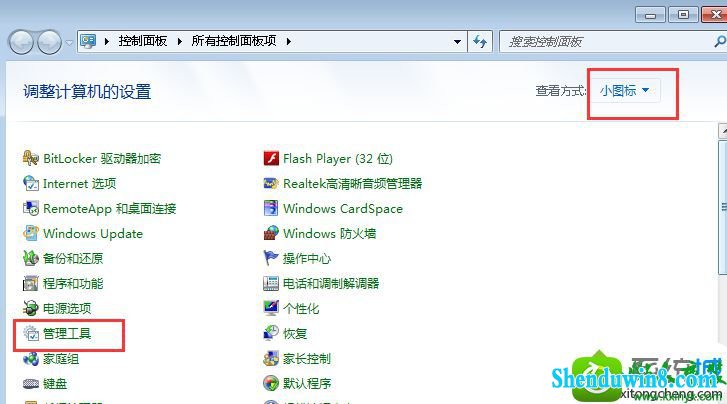
Task: Open the 电源选项 icon
Action: [31, 308]
